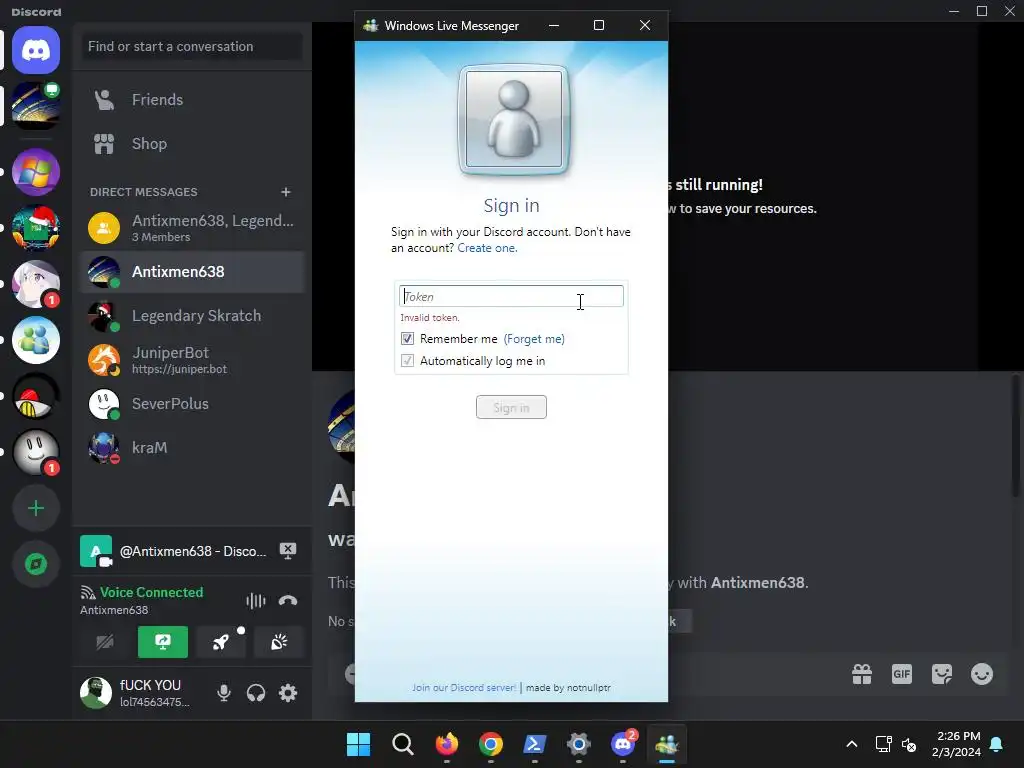
Task: Create a new DM with plus icon
Action: click(x=285, y=192)
